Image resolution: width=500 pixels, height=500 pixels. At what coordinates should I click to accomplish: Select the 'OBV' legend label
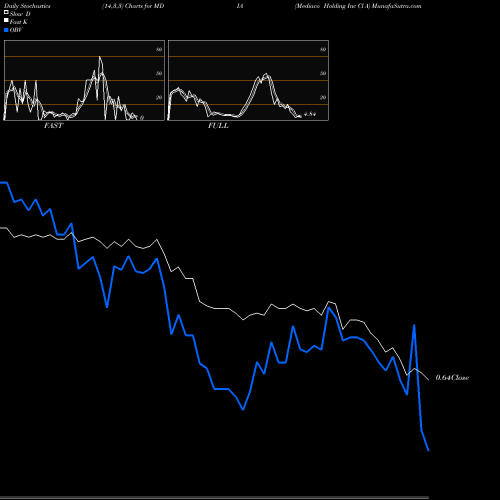pos(16,30)
